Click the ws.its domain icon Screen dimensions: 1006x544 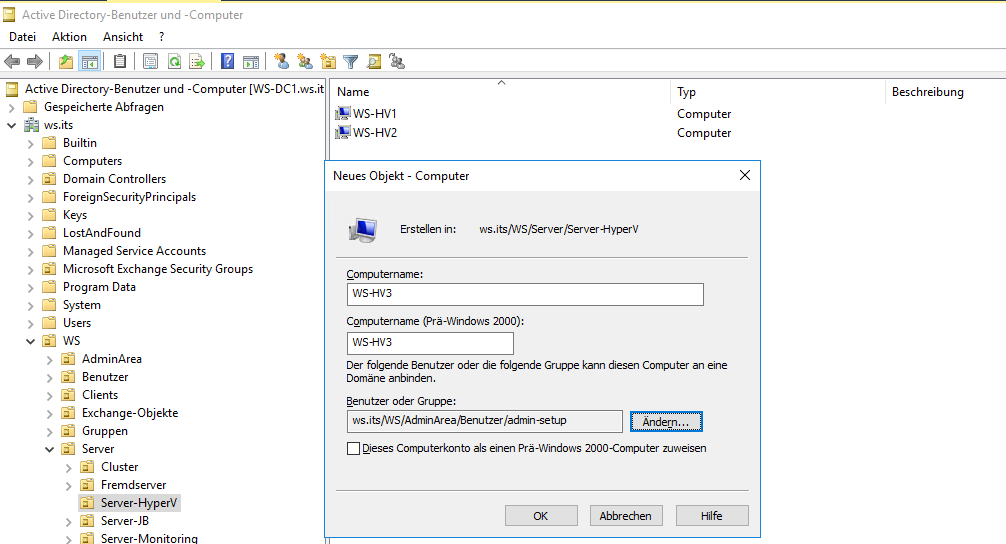coord(31,125)
